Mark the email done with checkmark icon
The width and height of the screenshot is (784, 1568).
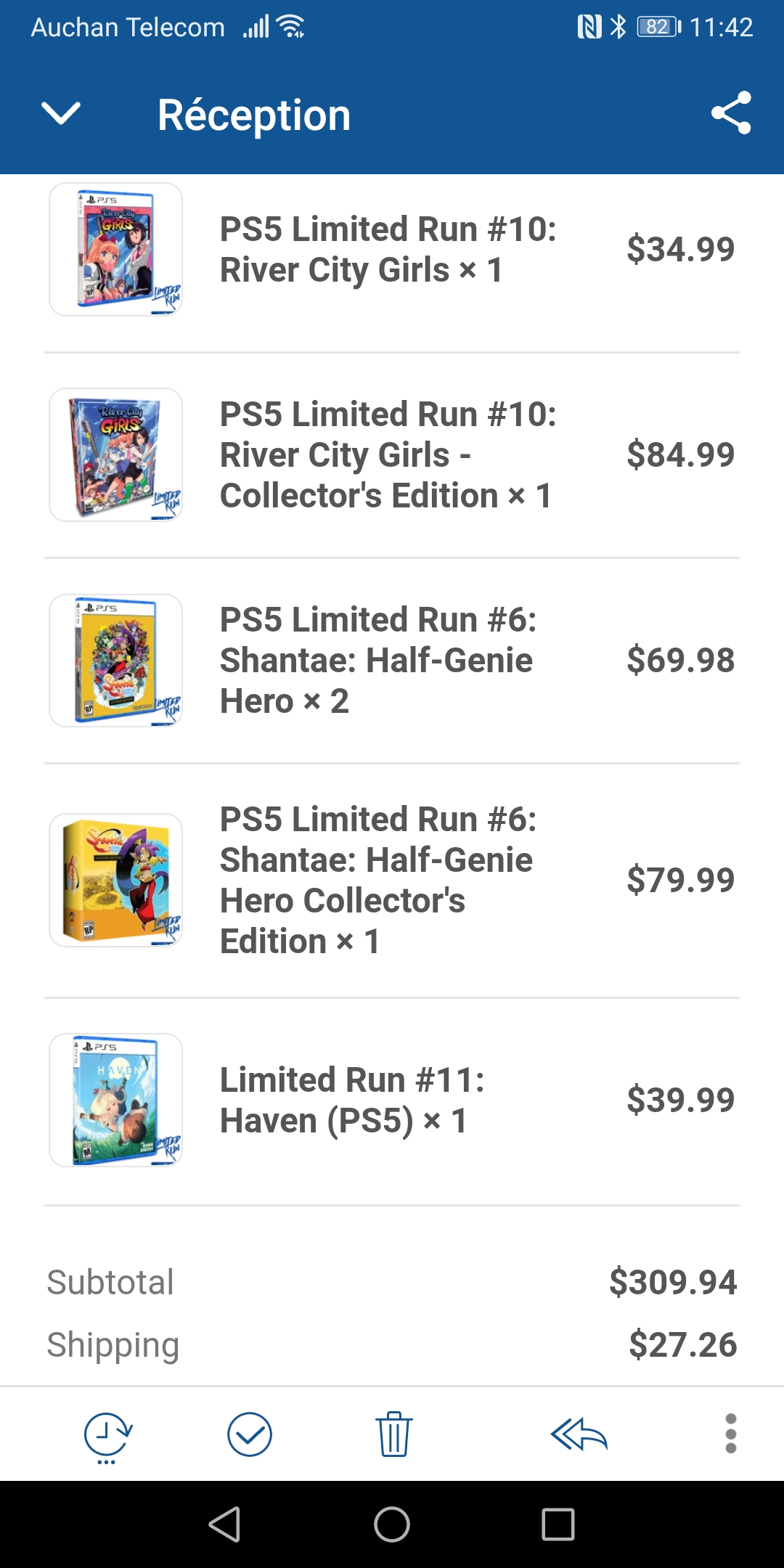click(x=250, y=1434)
